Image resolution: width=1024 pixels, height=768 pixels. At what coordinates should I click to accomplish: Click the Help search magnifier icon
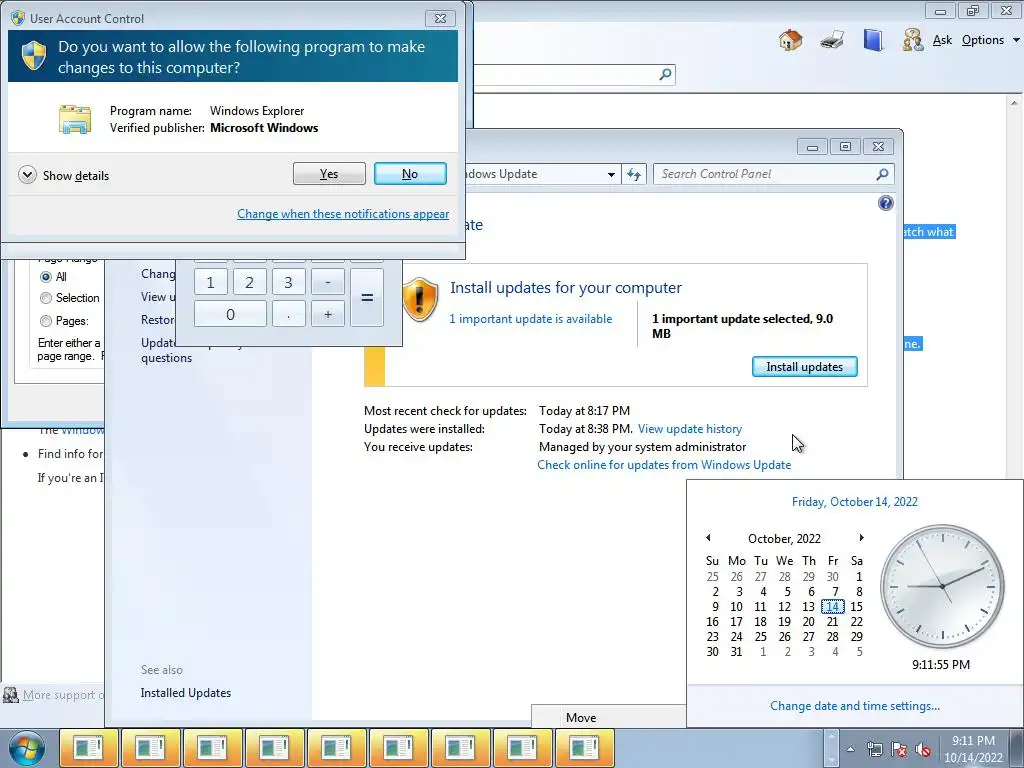[x=665, y=74]
